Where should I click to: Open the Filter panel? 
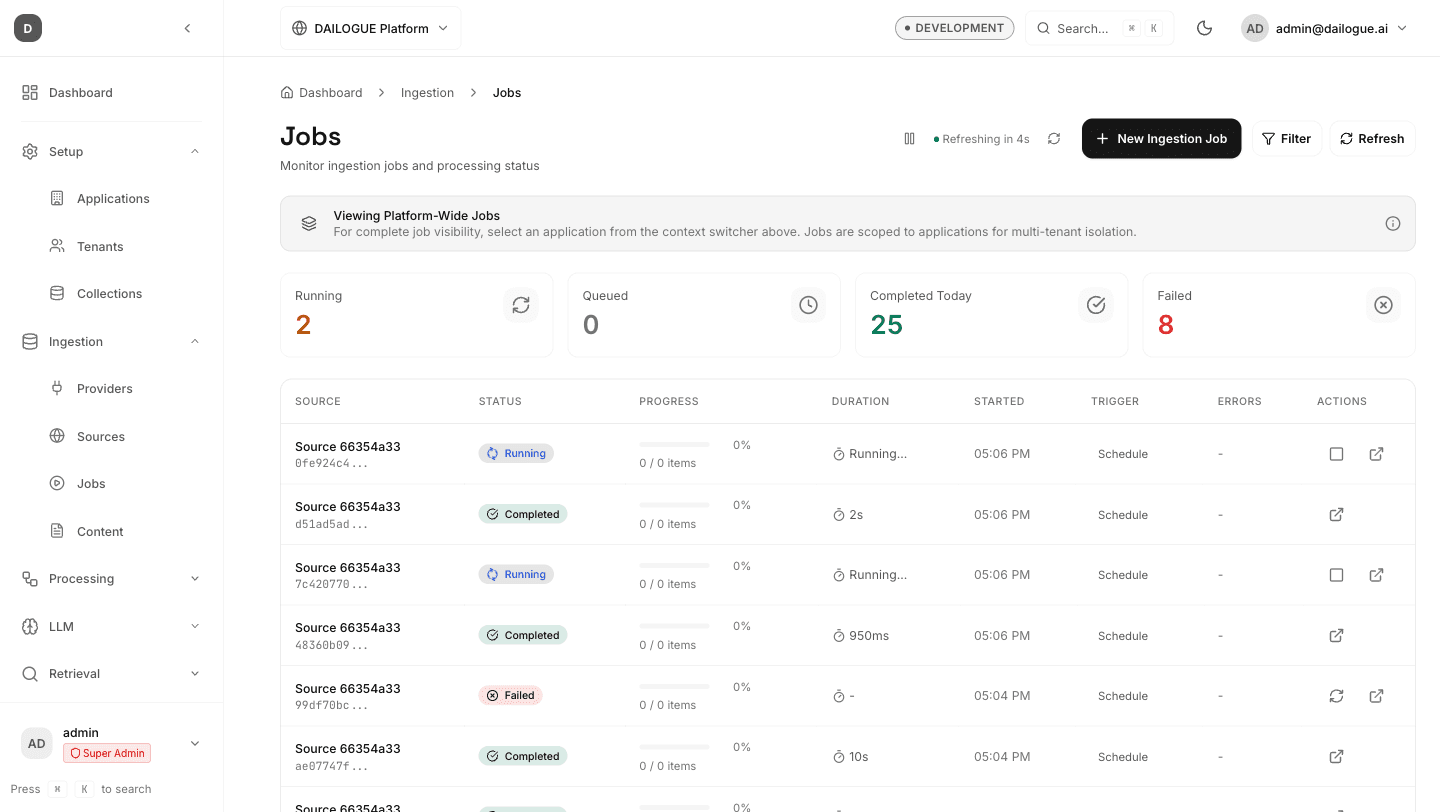pos(1287,138)
